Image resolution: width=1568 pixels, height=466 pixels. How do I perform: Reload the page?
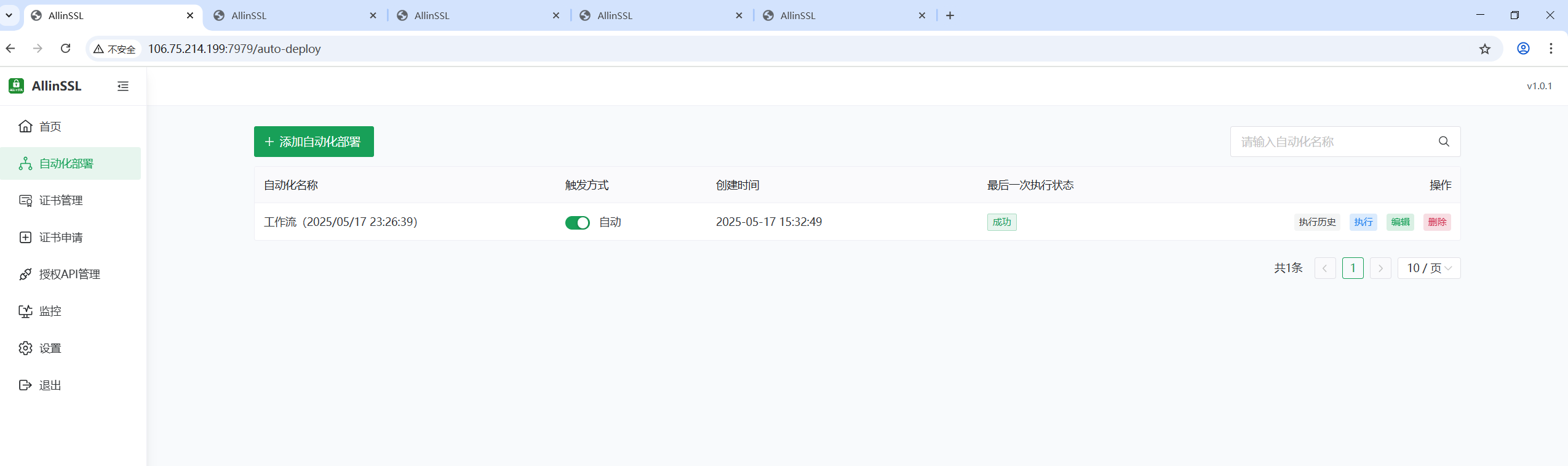(x=66, y=49)
